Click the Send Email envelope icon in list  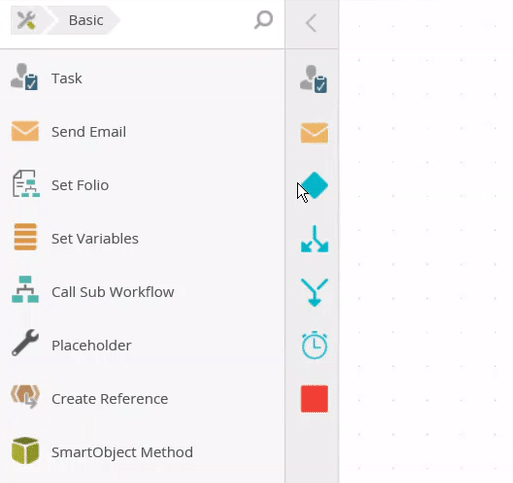coord(25,131)
